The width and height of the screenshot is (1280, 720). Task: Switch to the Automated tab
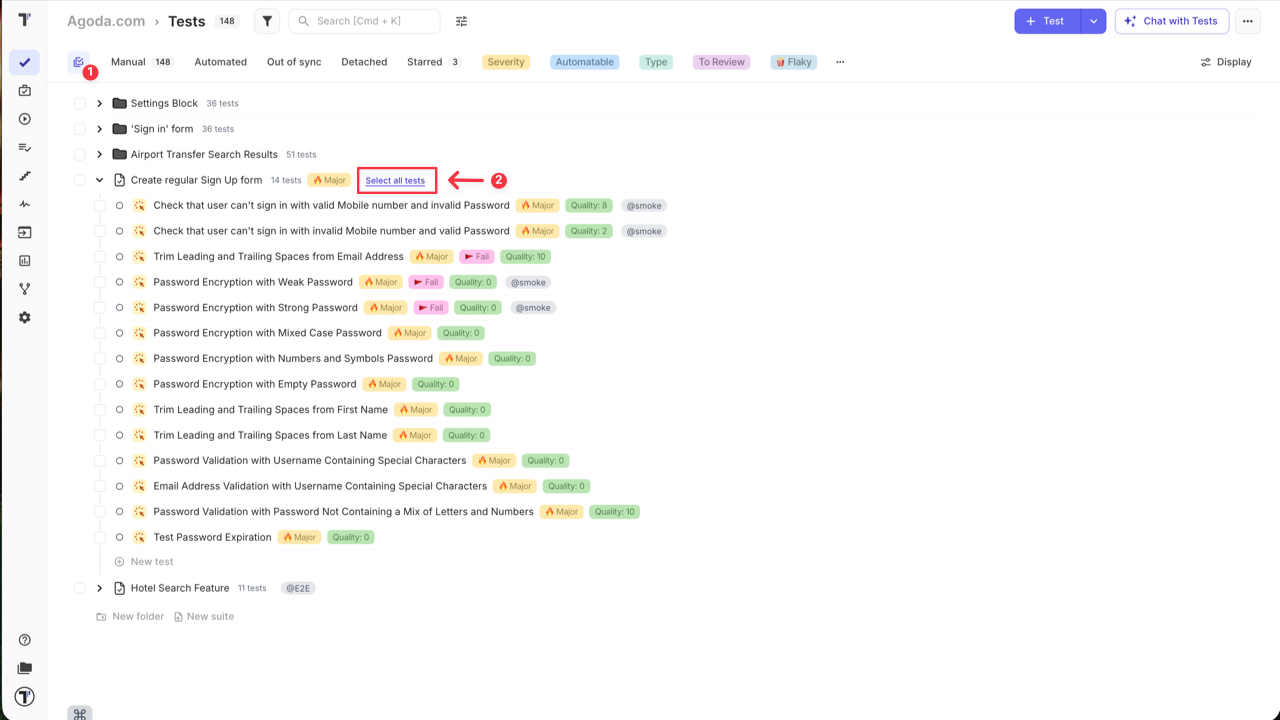(x=220, y=61)
